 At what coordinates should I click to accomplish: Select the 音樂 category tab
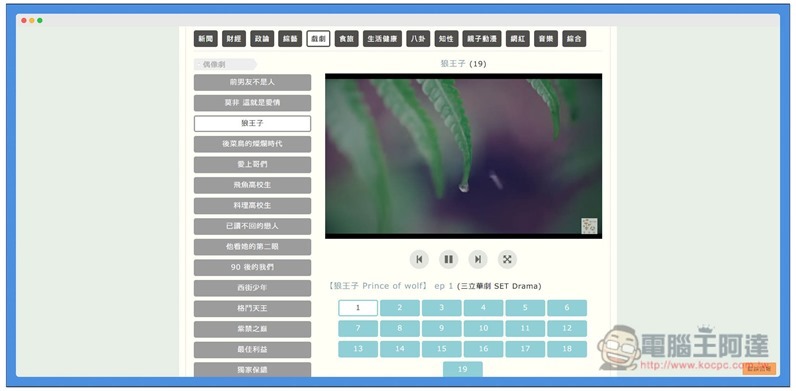[x=546, y=39]
